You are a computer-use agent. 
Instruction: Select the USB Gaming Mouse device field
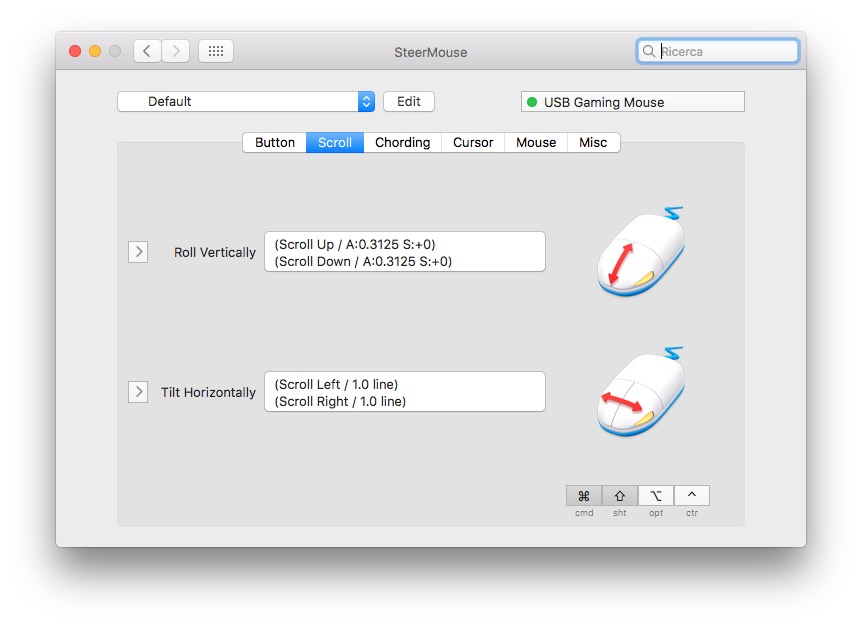click(x=633, y=102)
